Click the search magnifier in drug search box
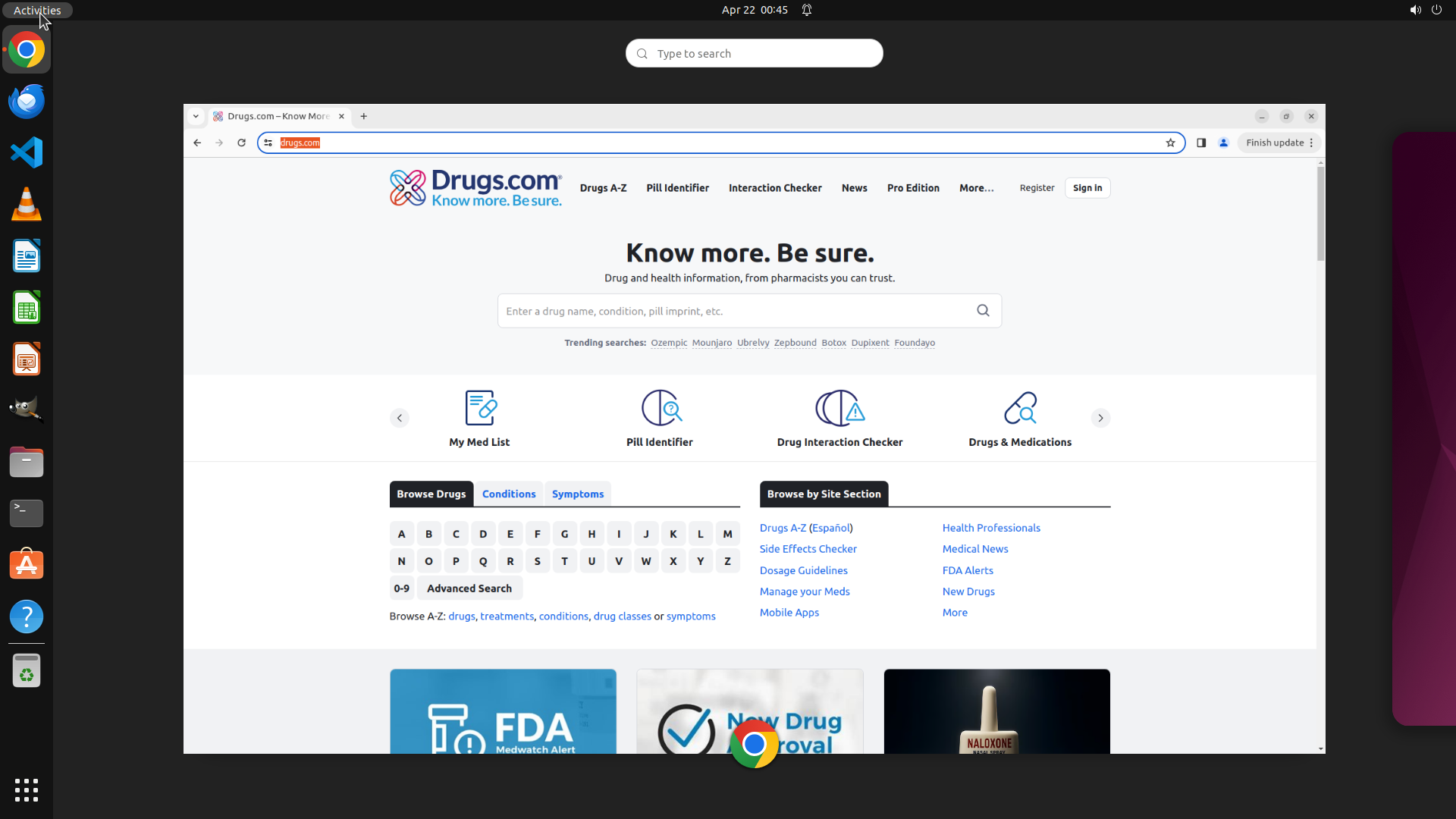 tap(983, 311)
